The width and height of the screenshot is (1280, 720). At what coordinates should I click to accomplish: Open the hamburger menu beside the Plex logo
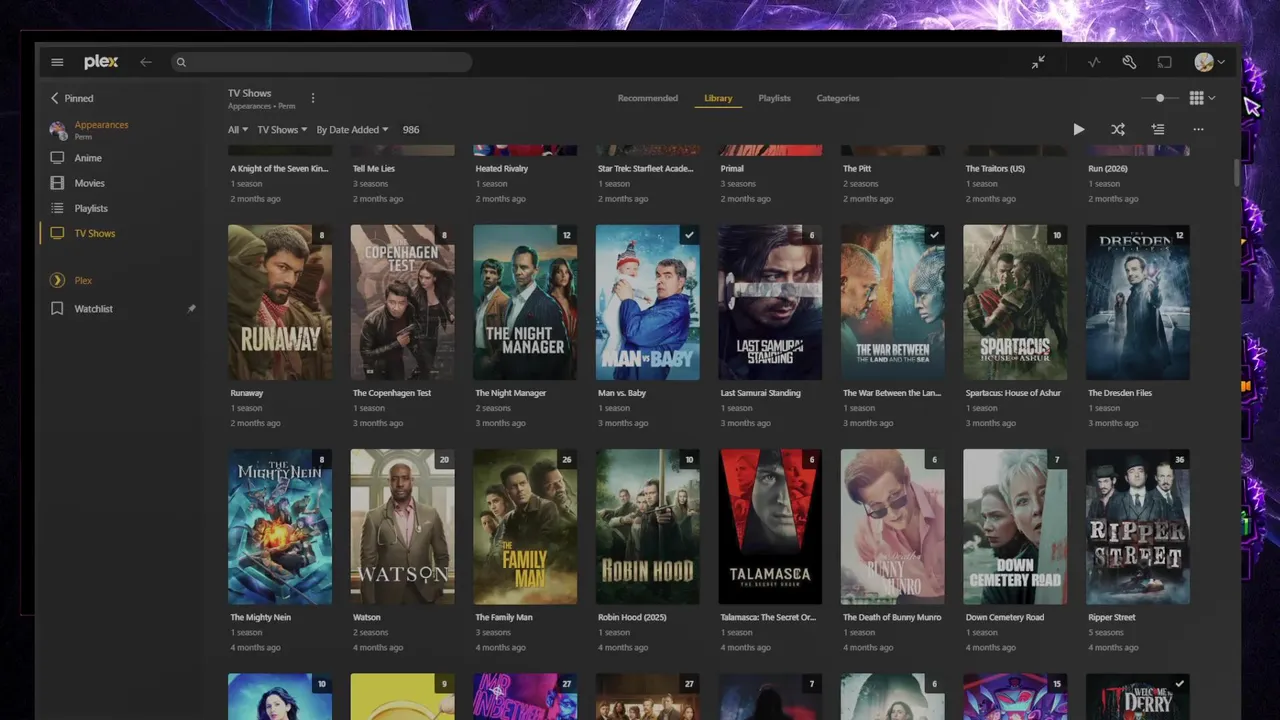pyautogui.click(x=57, y=62)
